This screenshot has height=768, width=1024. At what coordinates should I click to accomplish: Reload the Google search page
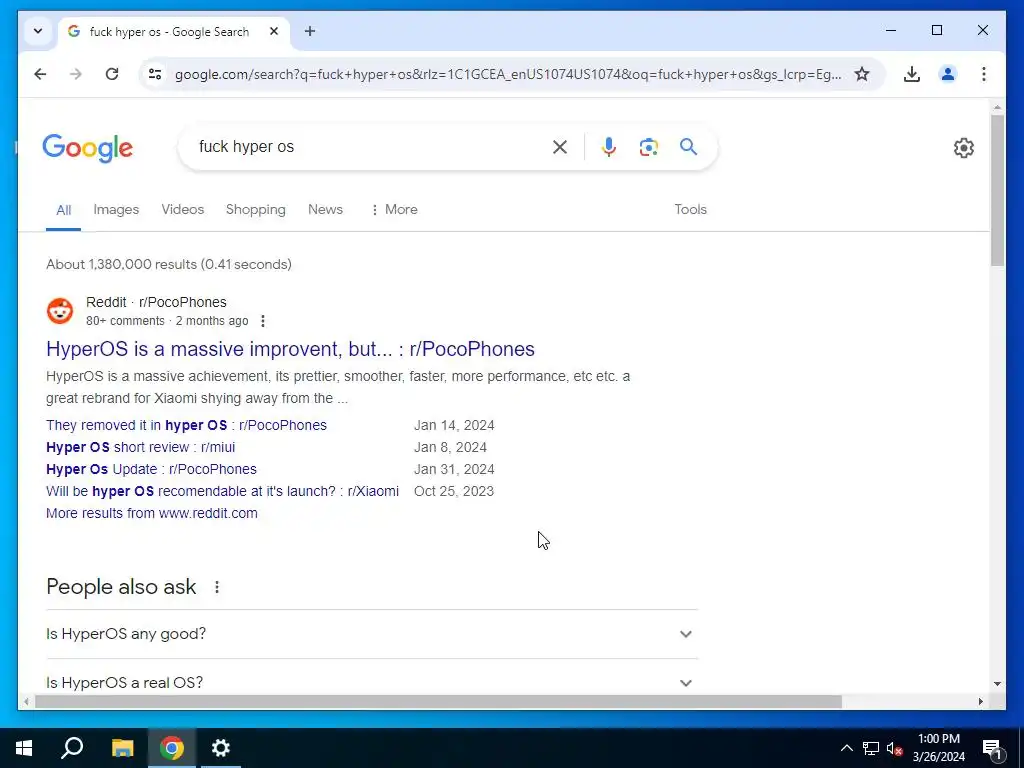click(112, 74)
